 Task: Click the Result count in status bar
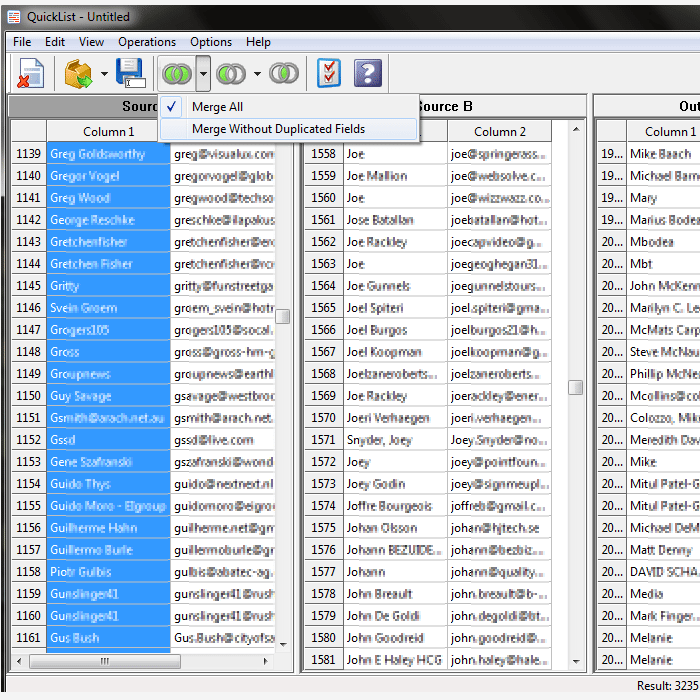[667, 685]
